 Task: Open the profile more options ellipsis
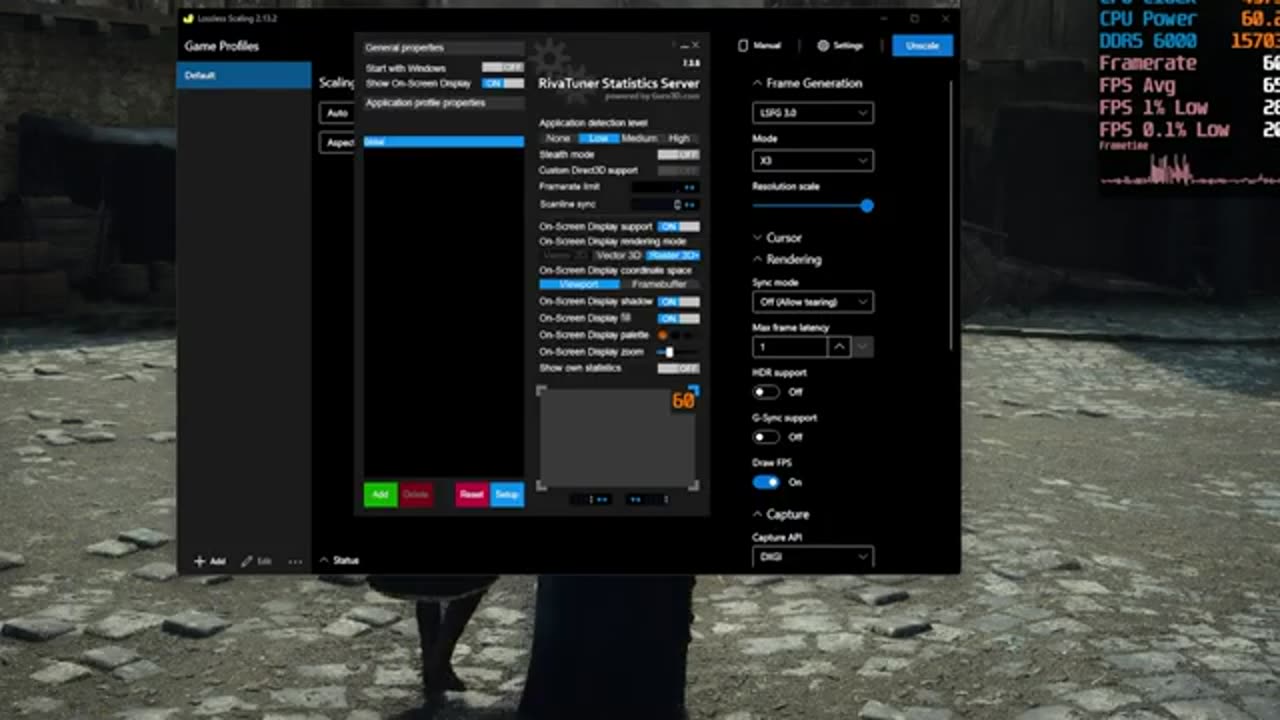[x=295, y=561]
